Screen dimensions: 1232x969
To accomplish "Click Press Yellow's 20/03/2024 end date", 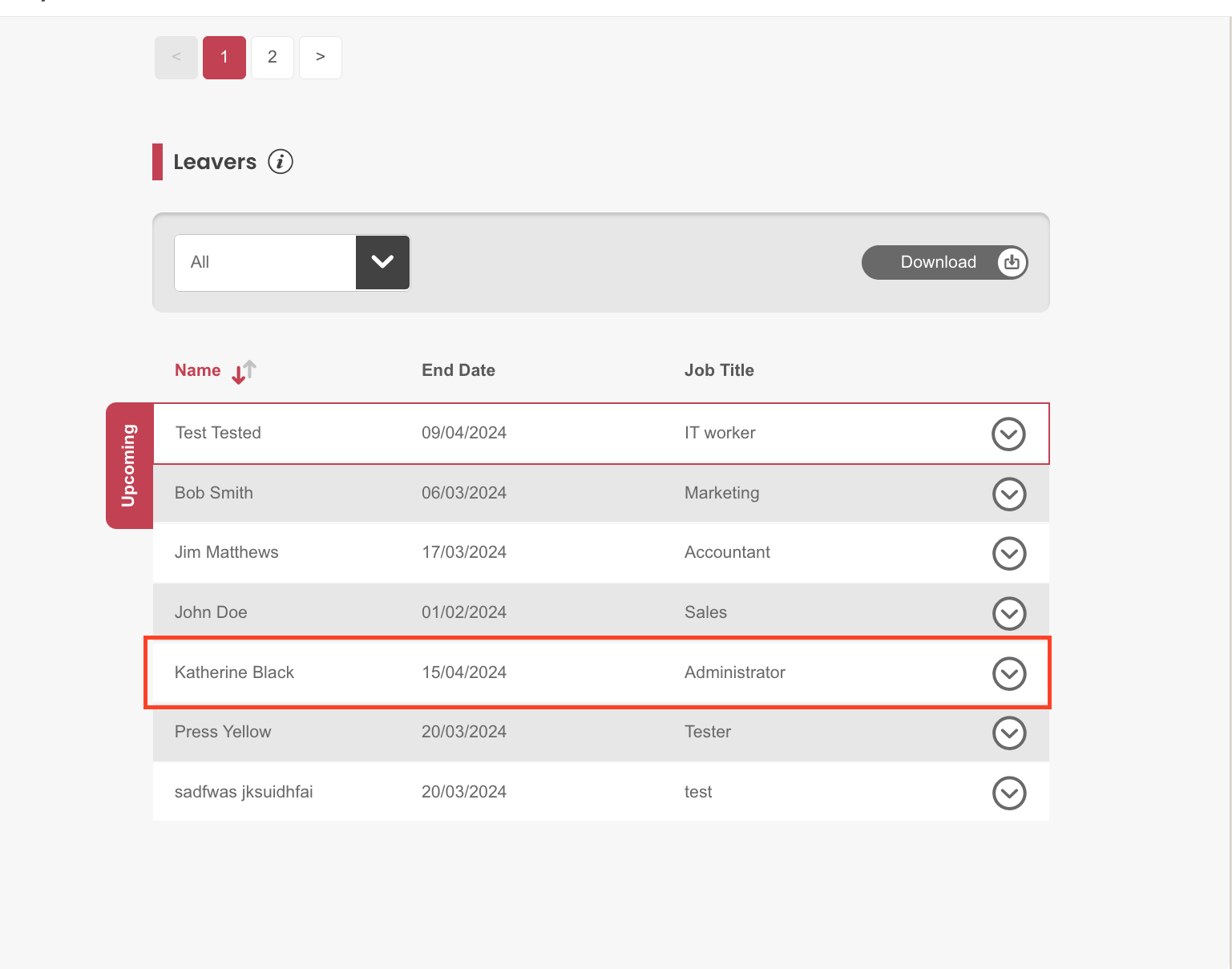I will tap(464, 732).
